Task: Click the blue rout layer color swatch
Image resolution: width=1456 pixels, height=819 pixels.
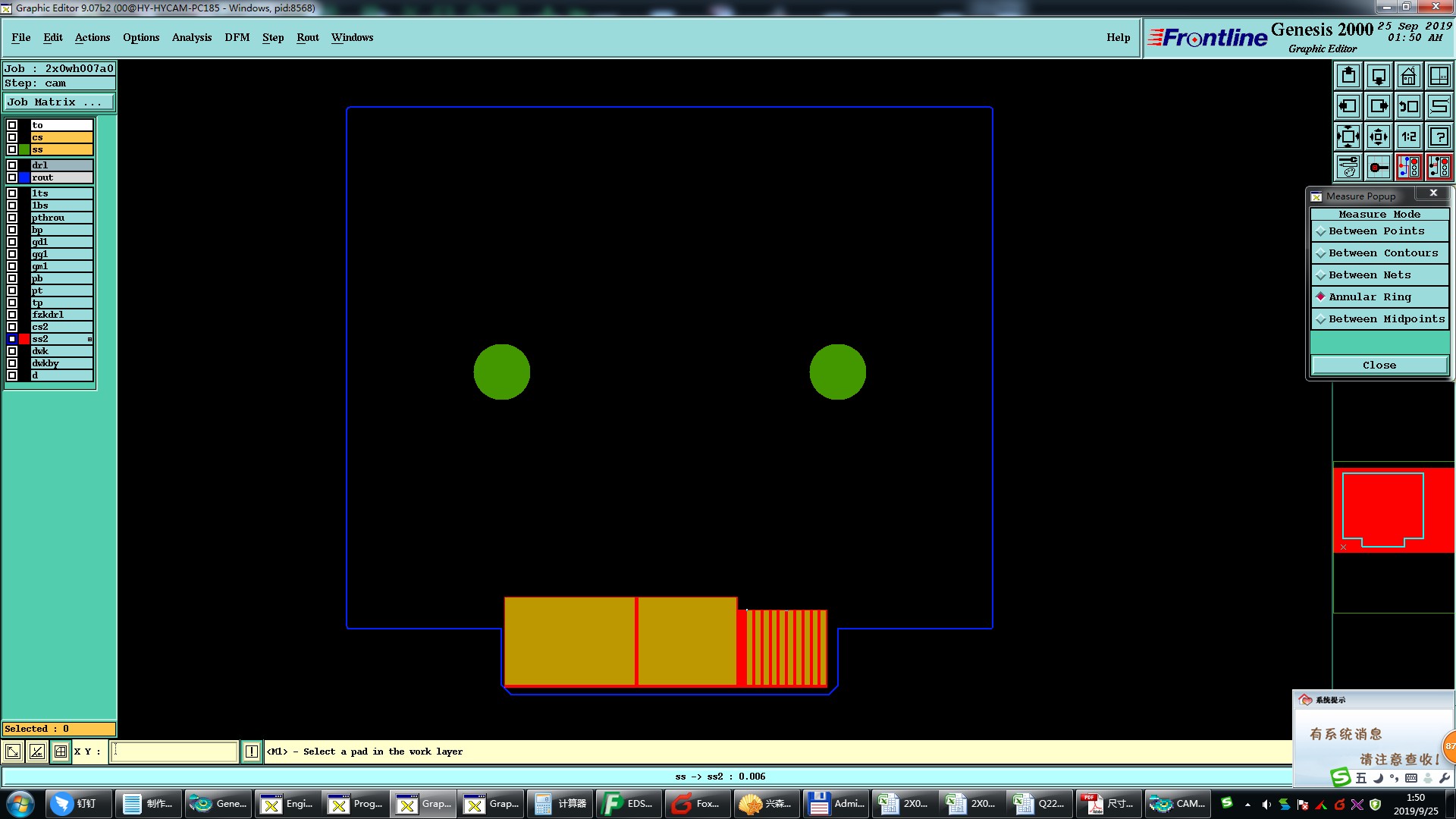Action: point(24,177)
